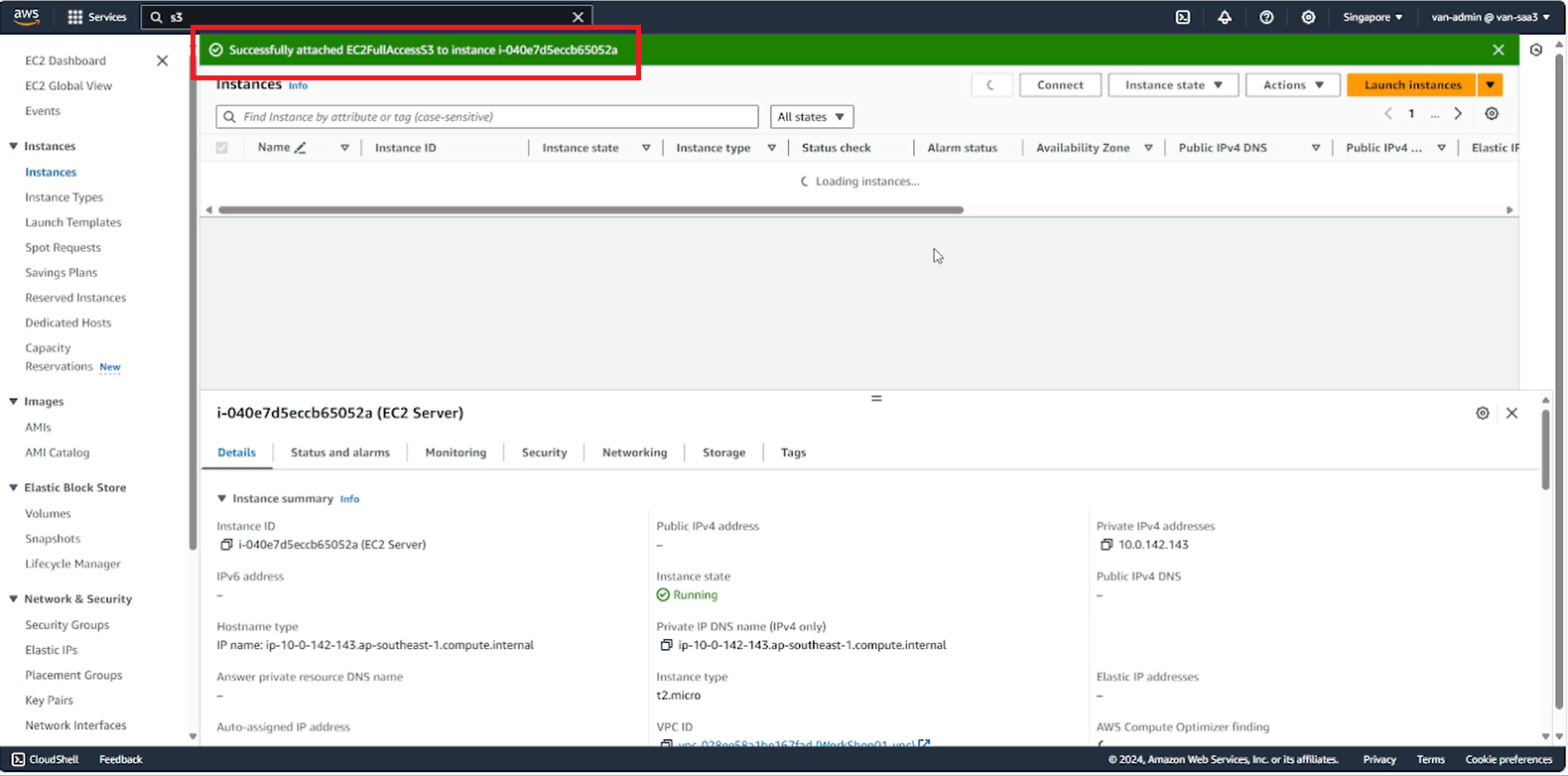Image resolution: width=1568 pixels, height=776 pixels.
Task: Open the VPC ID external link icon
Action: [924, 743]
